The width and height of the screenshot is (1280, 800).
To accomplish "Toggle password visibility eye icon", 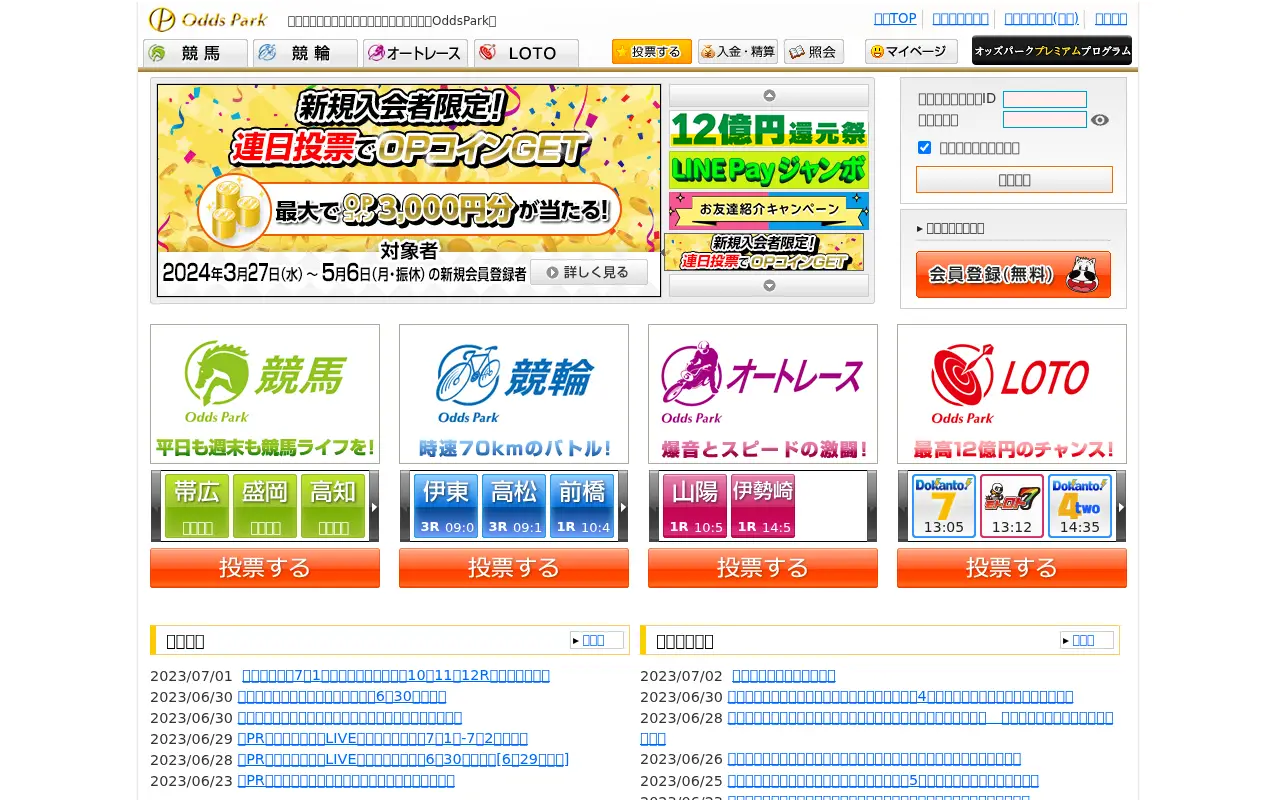I will pos(1100,120).
